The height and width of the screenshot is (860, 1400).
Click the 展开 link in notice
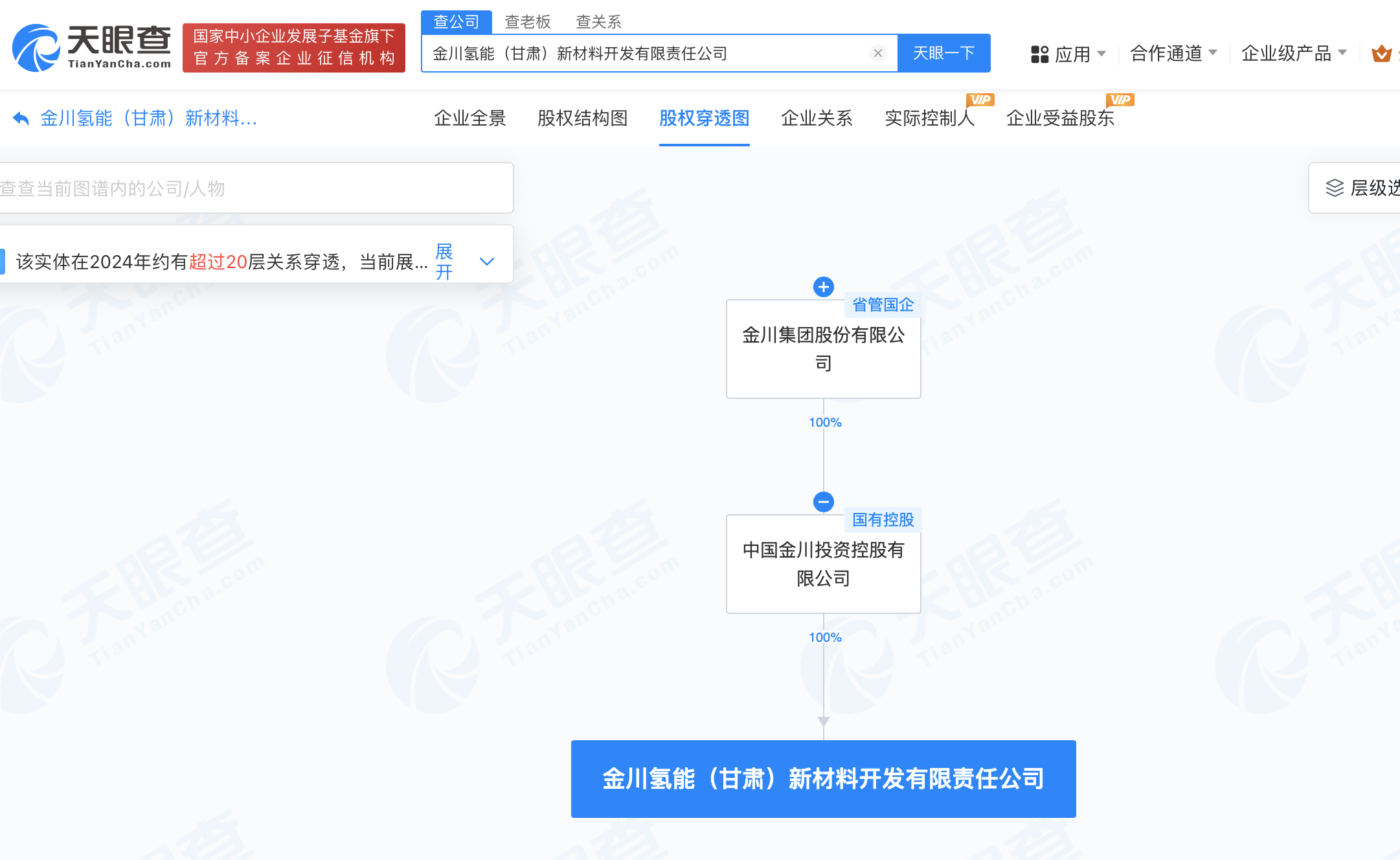444,262
